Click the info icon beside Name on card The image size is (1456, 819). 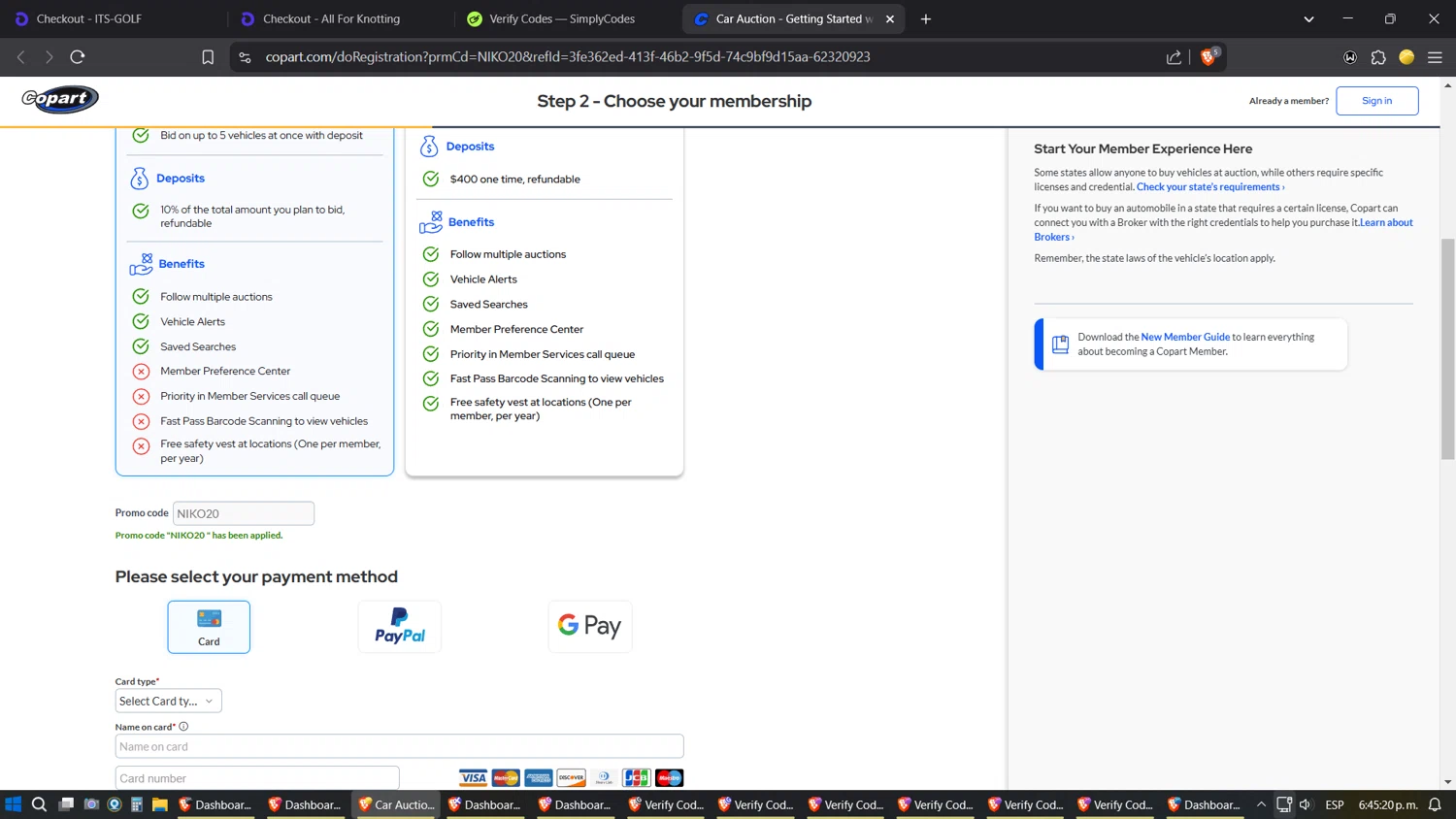(183, 726)
